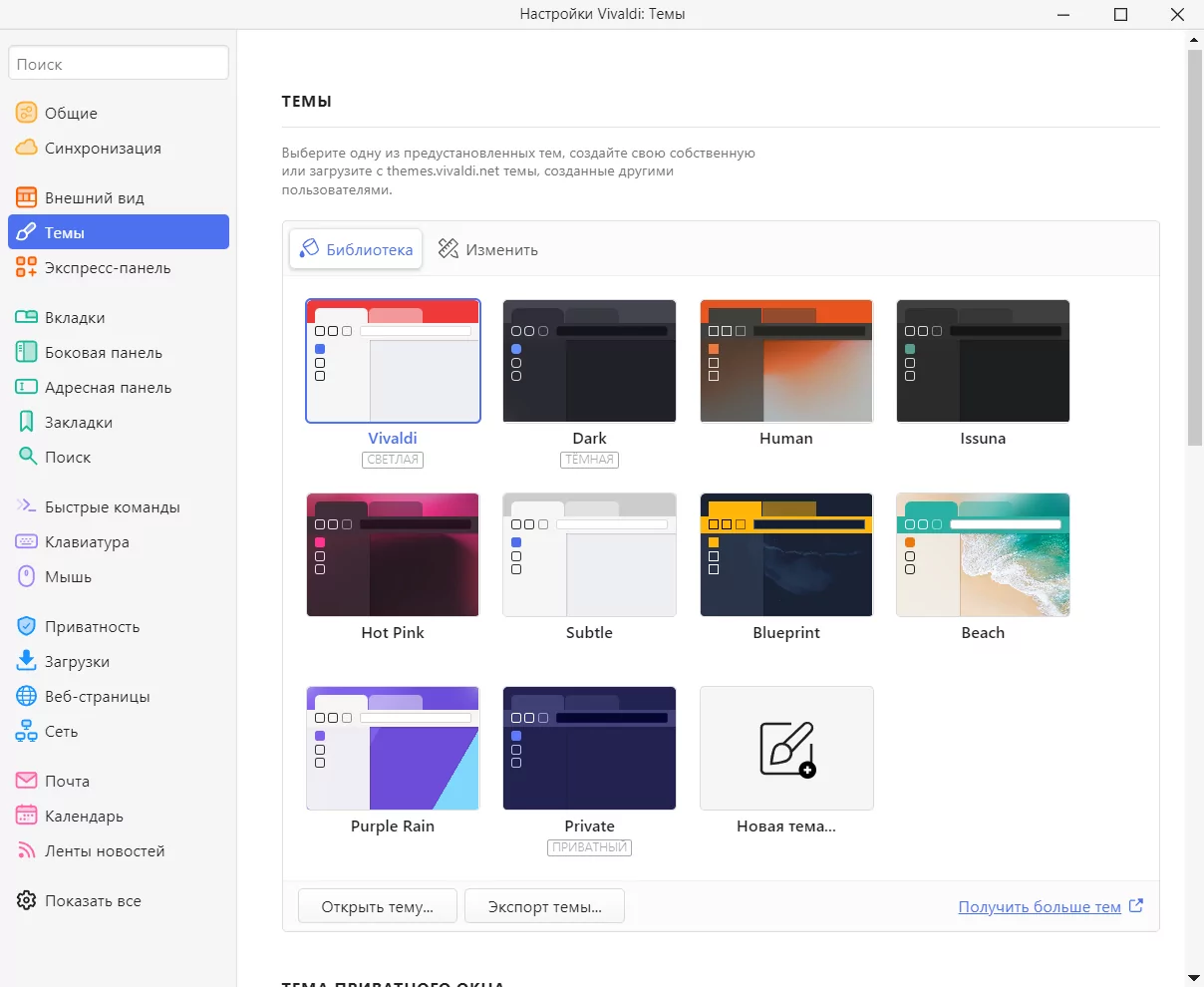The height and width of the screenshot is (987, 1204).
Task: Click the Боковая панель icon
Action: [27, 352]
